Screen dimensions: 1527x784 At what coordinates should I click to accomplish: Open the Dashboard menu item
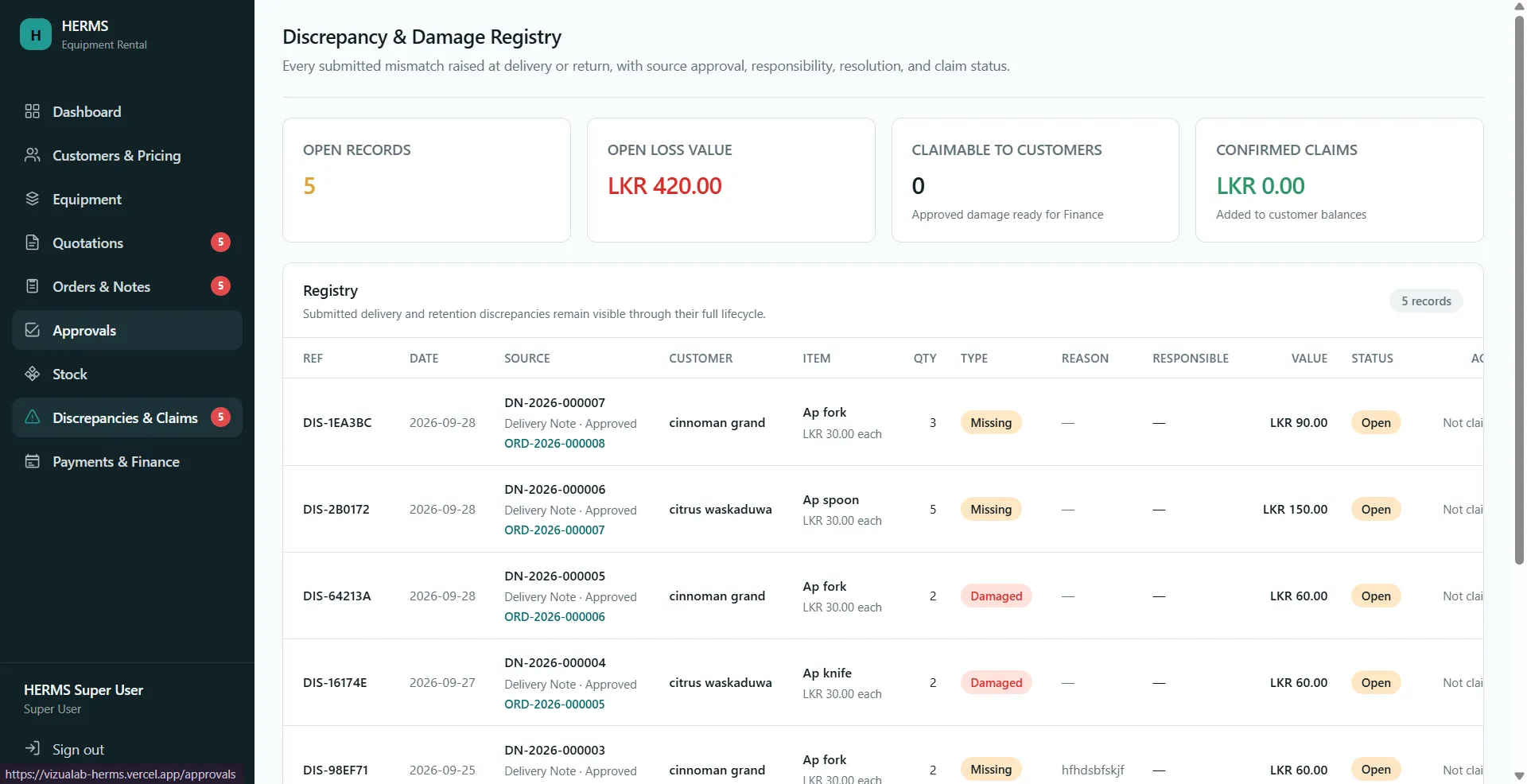(x=127, y=111)
